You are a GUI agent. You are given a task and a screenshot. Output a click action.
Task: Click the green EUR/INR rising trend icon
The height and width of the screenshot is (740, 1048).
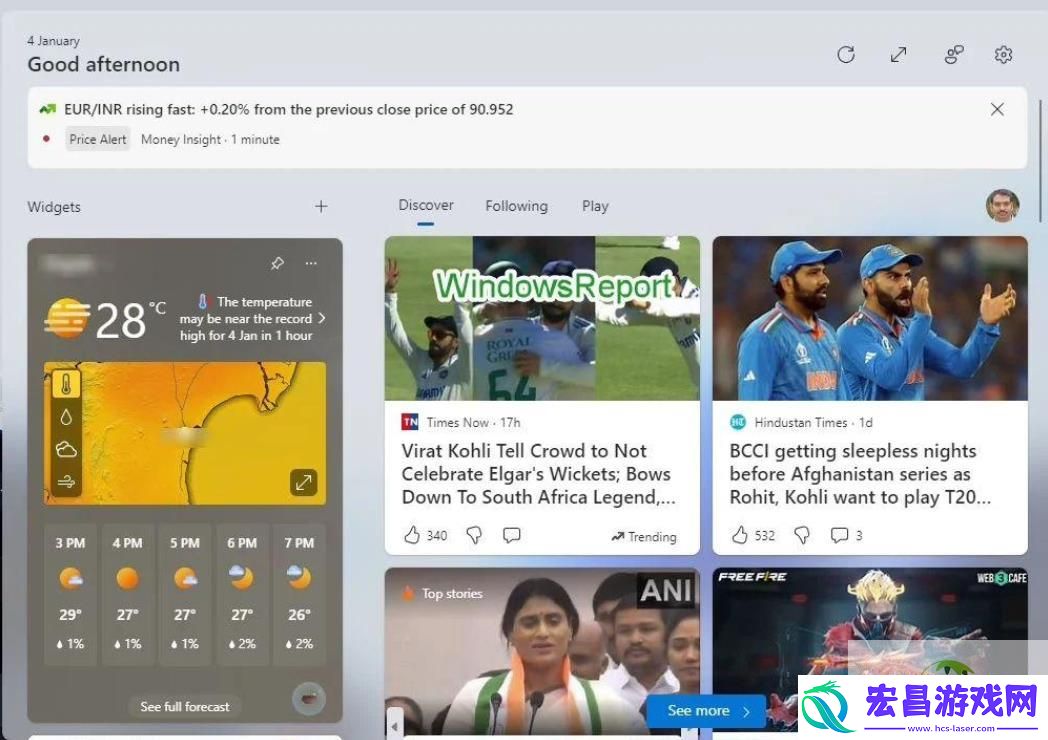(47, 109)
